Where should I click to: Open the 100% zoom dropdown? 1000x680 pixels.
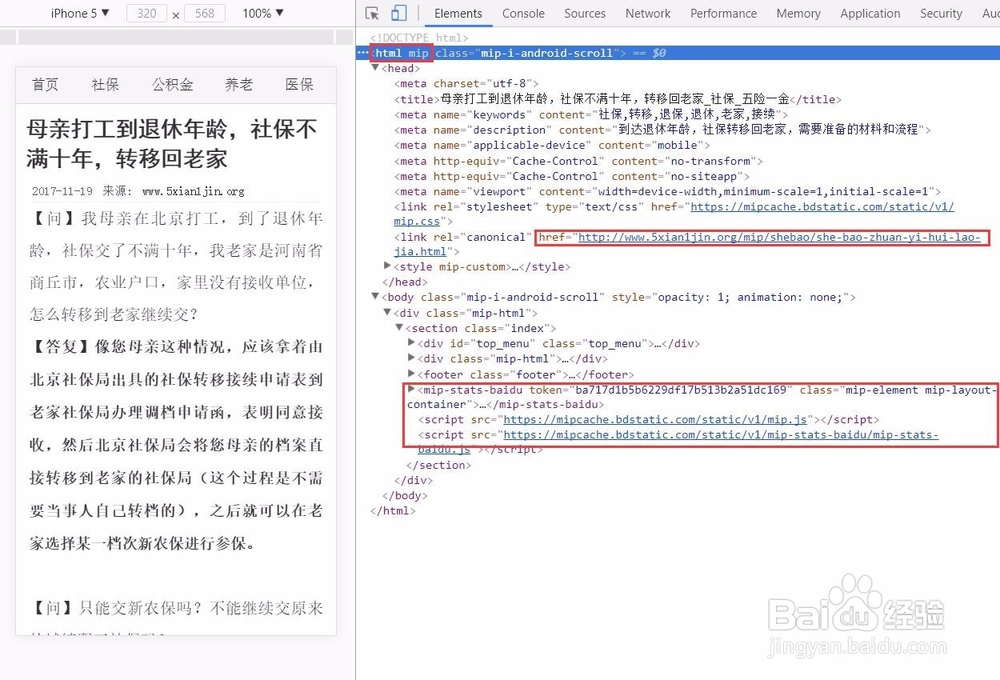click(262, 12)
